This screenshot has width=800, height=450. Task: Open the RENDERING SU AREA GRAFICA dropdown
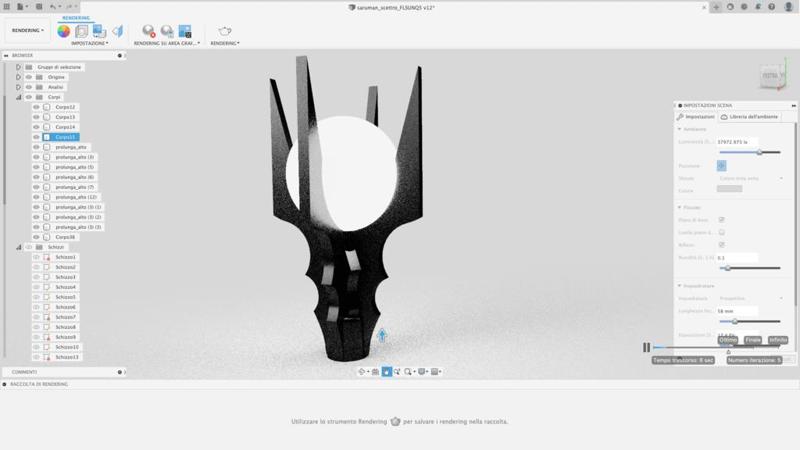pos(167,44)
